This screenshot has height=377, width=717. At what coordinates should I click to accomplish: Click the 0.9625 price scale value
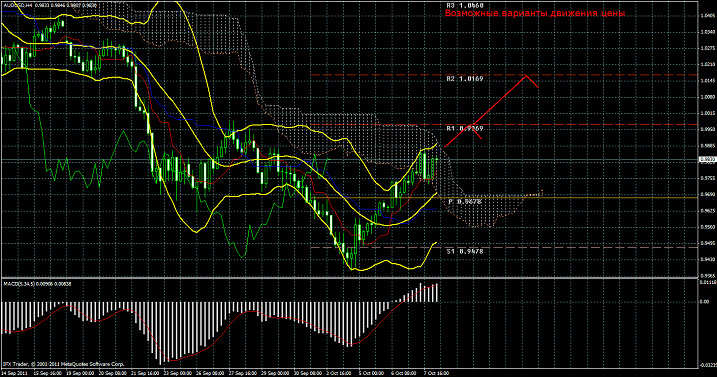pyautogui.click(x=708, y=211)
